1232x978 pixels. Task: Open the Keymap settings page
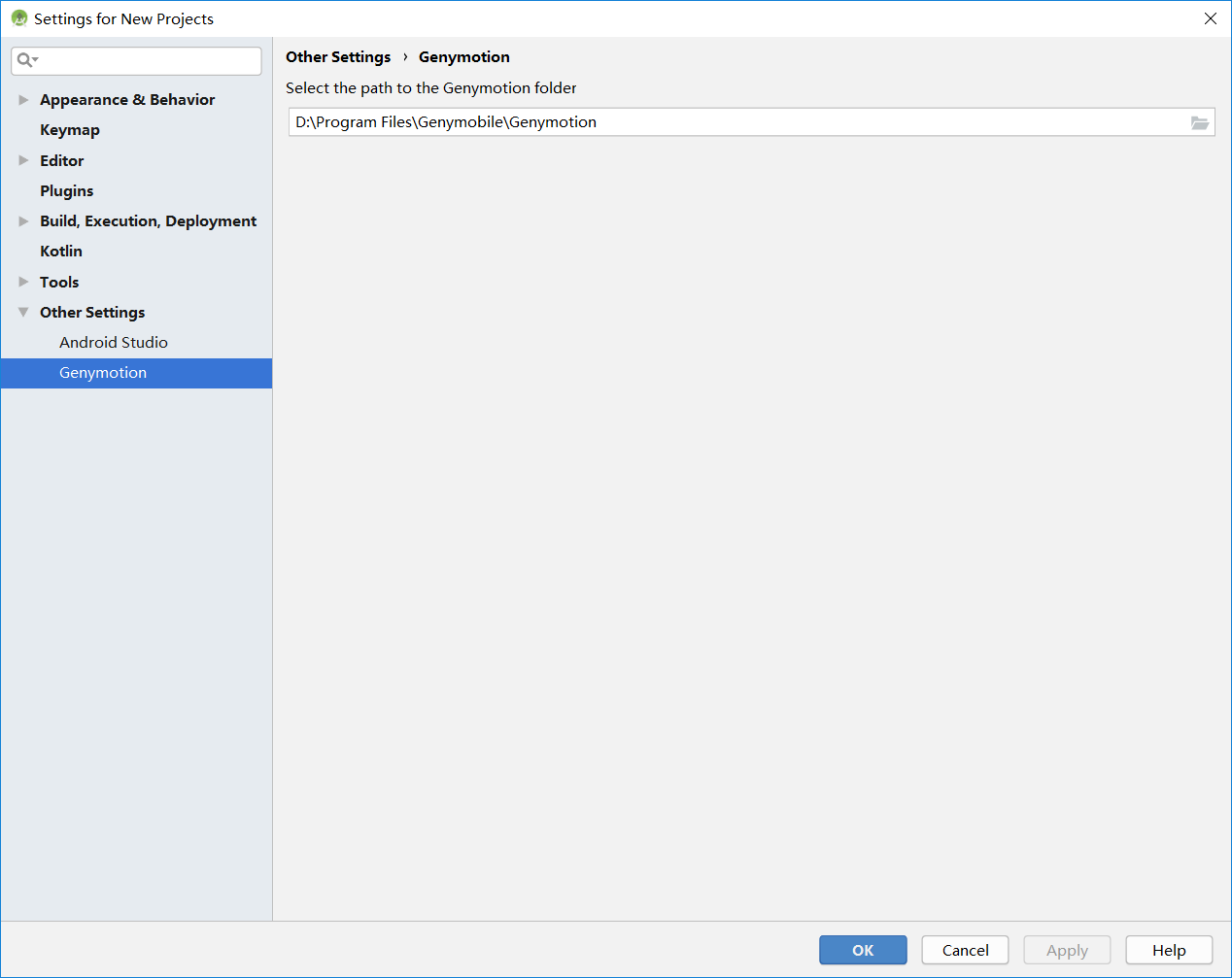pyautogui.click(x=70, y=130)
